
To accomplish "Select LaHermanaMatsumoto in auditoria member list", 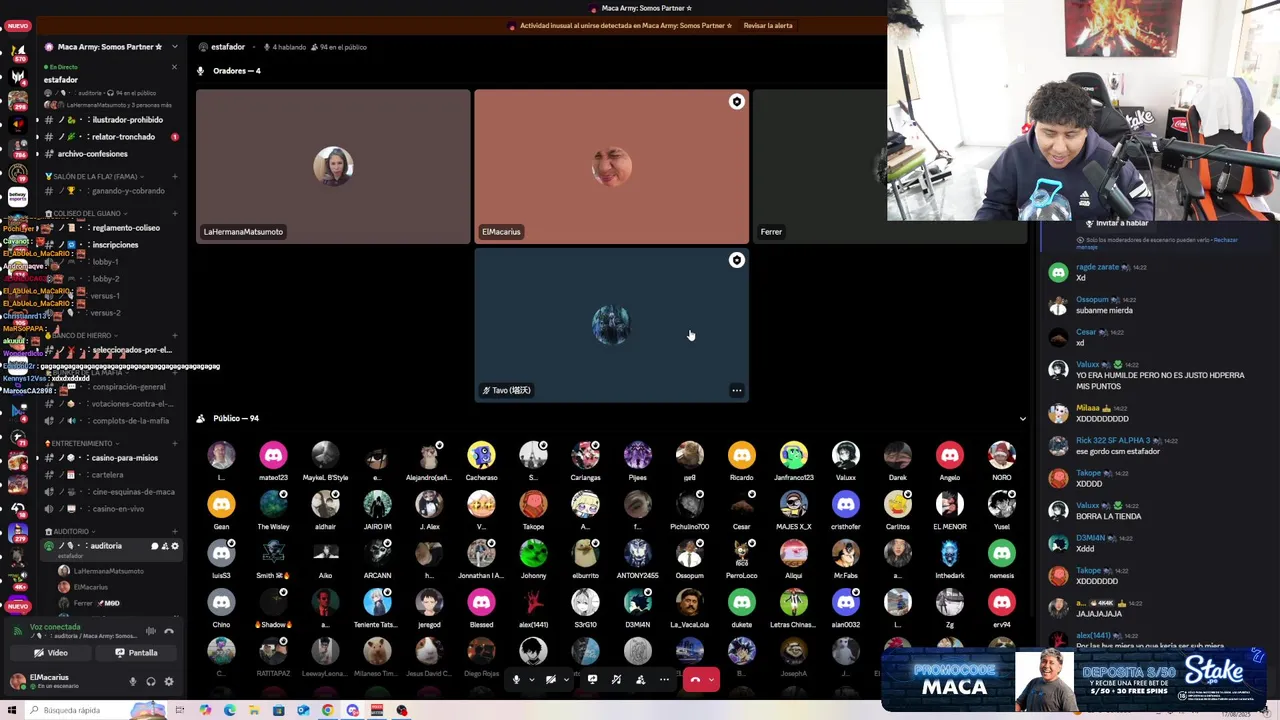I will pyautogui.click(x=108, y=571).
